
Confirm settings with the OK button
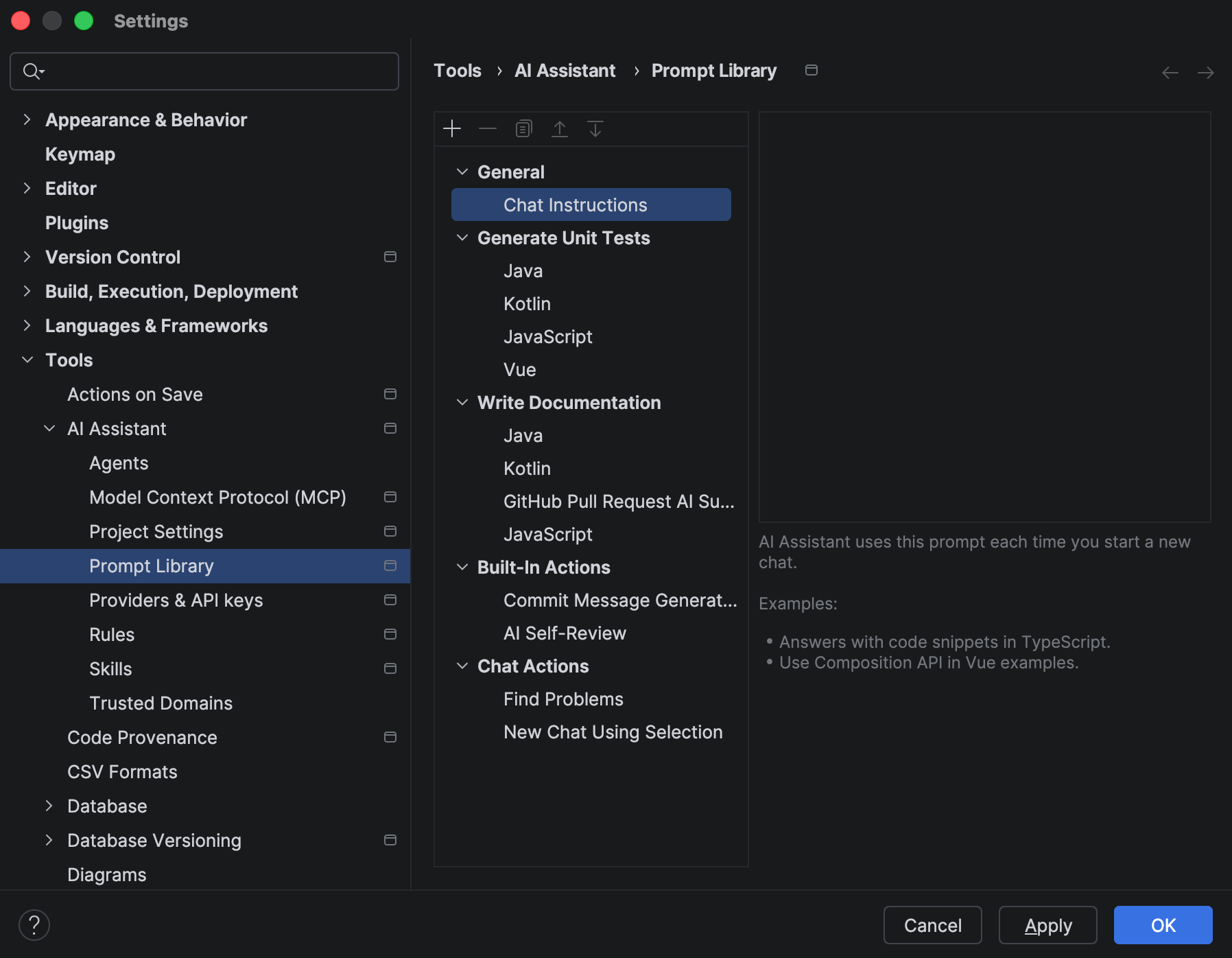pyautogui.click(x=1163, y=925)
